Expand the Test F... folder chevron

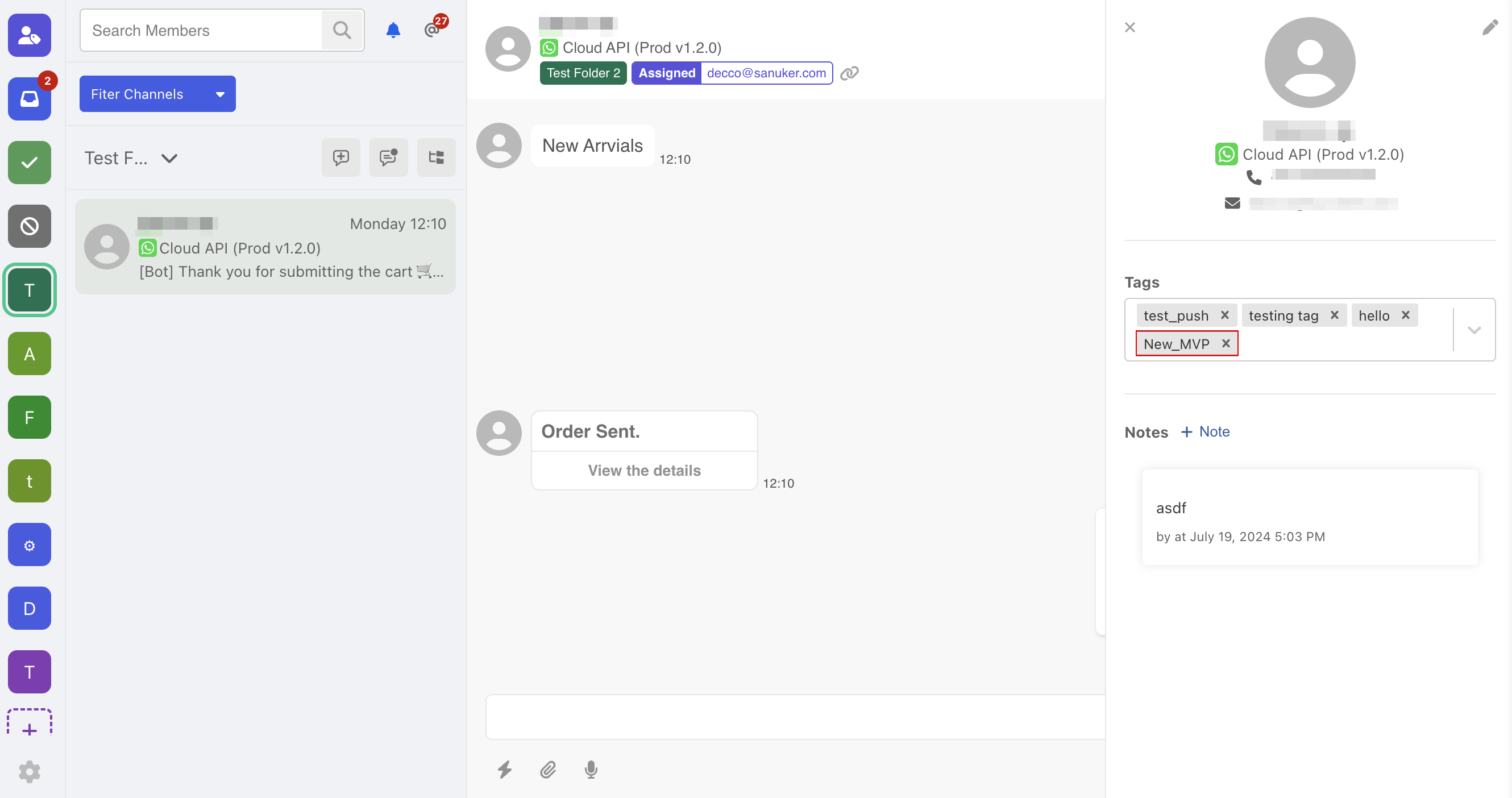click(x=169, y=158)
